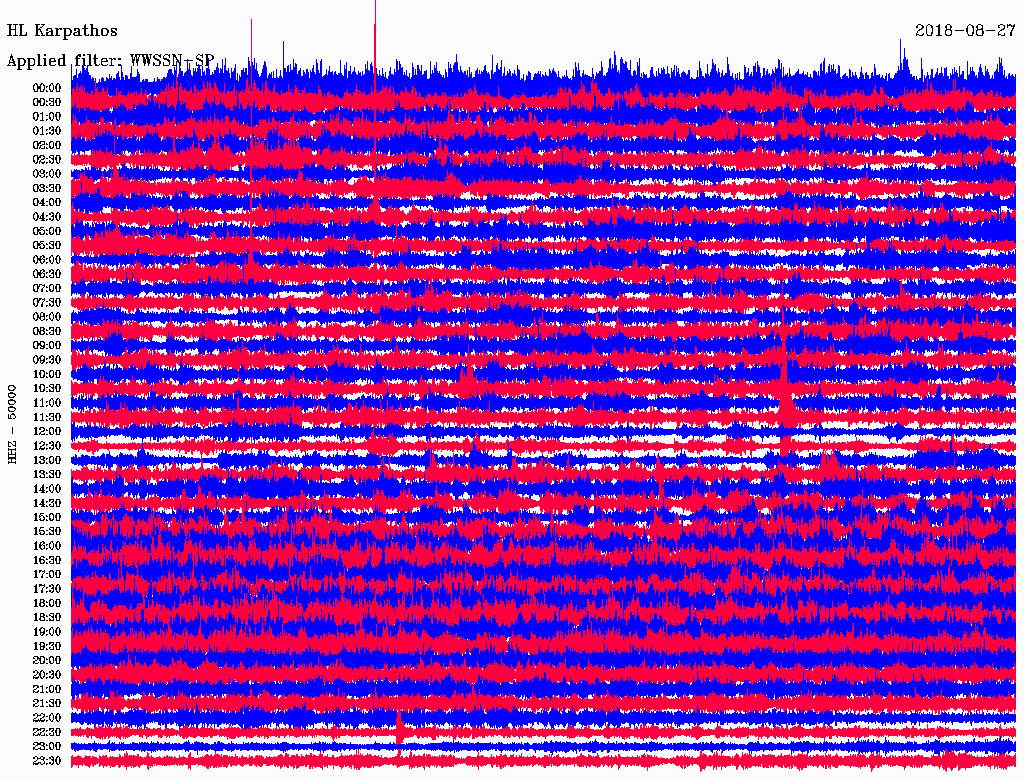Click the 10:30 time label
1024x780 pixels.
[47, 389]
